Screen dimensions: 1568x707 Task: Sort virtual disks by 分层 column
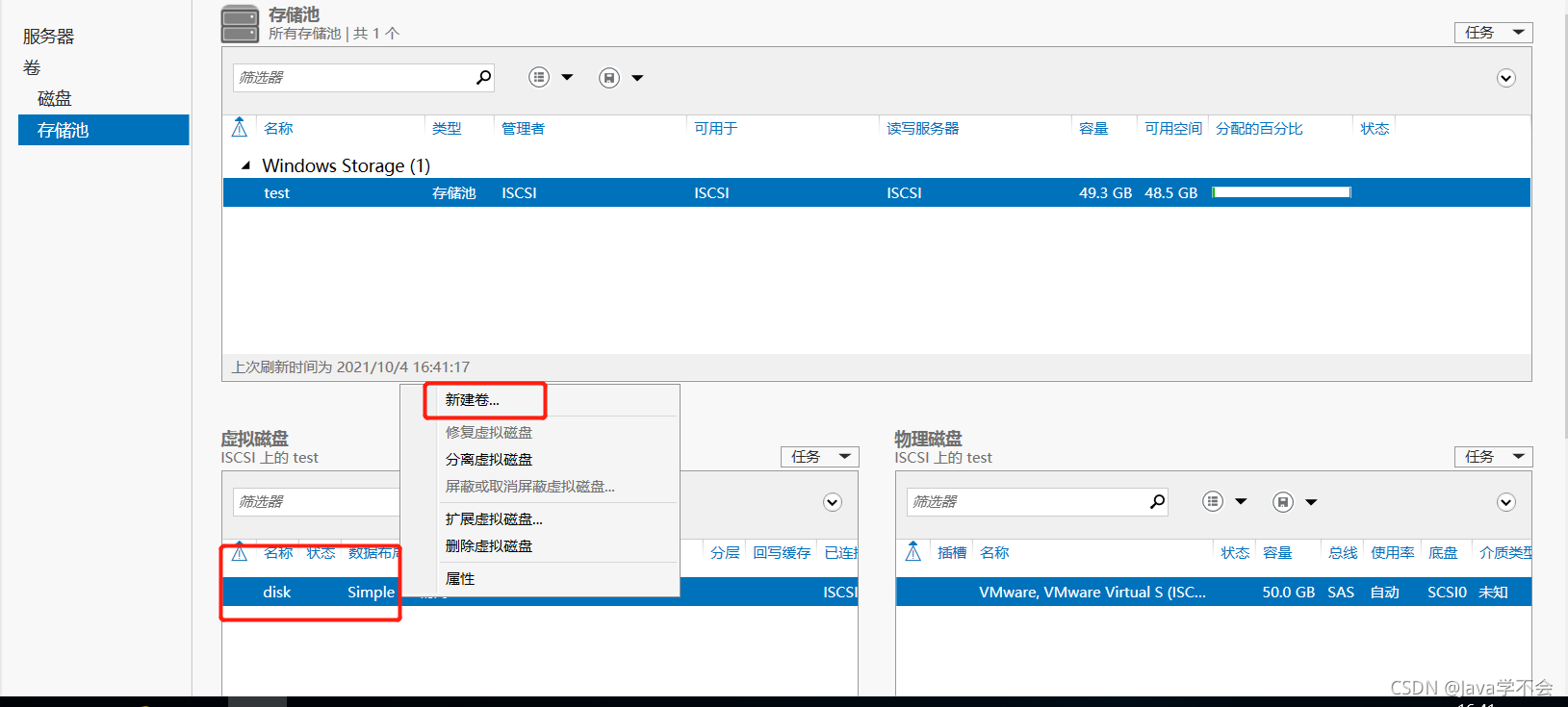725,552
